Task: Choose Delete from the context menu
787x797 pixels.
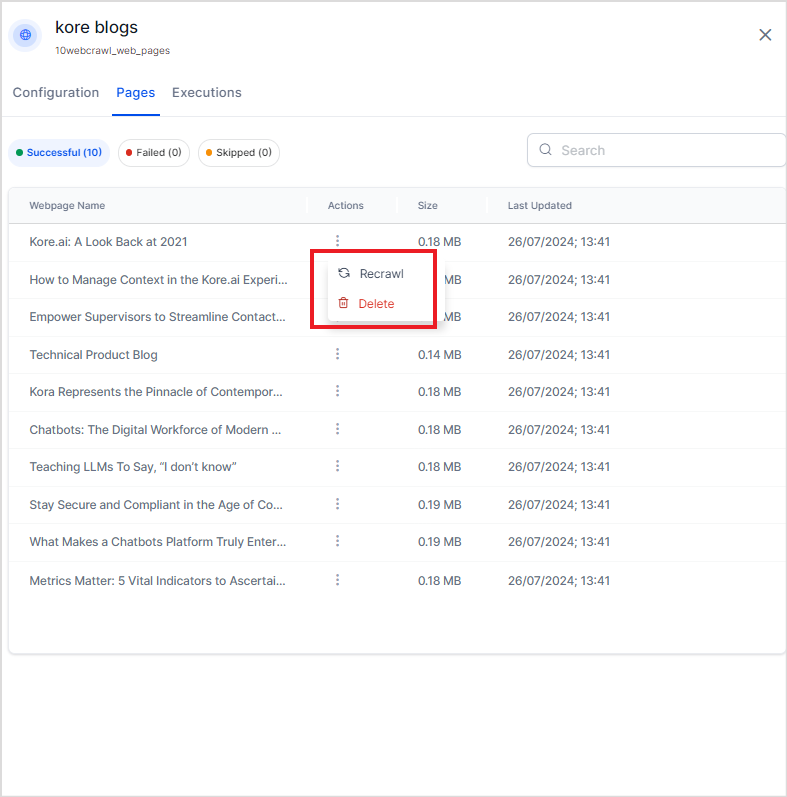Action: coord(376,303)
